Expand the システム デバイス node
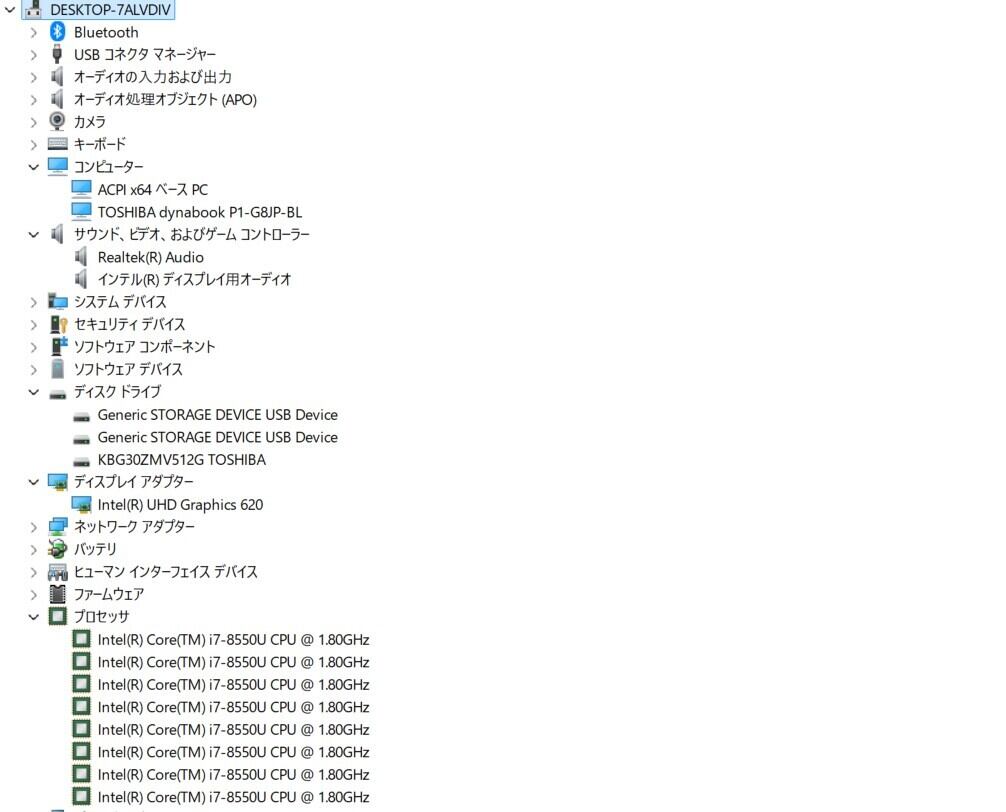Image resolution: width=1006 pixels, height=812 pixels. [33, 302]
